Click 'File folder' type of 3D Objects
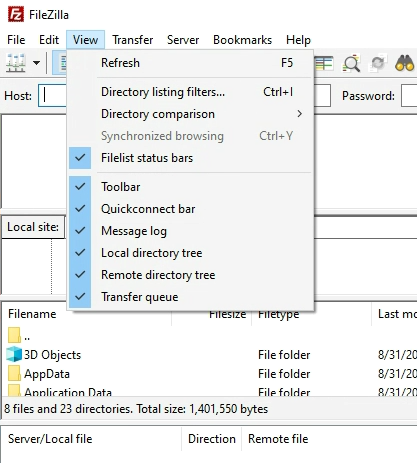This screenshot has height=463, width=417. pos(284,355)
